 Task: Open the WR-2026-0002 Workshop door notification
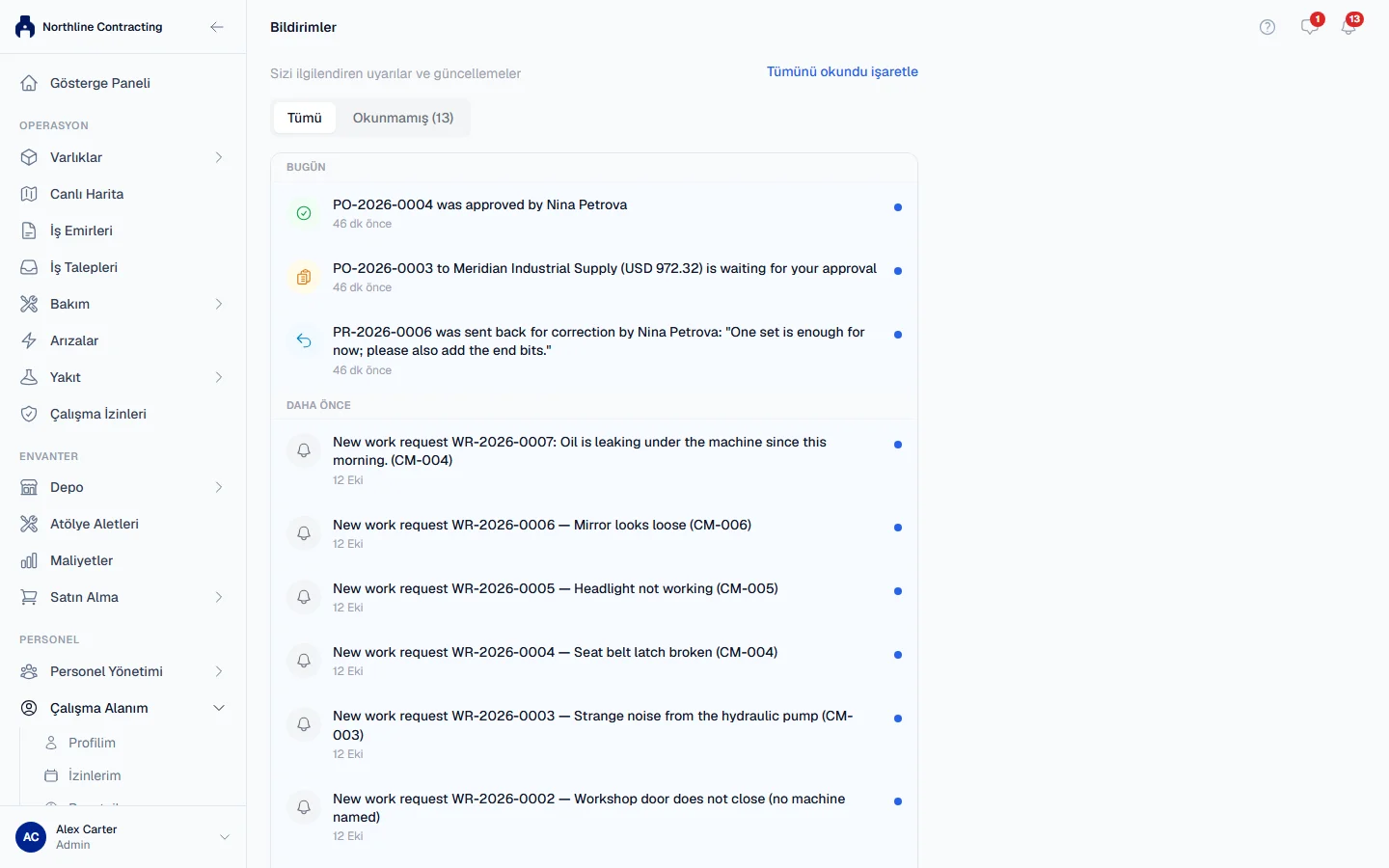tap(594, 817)
